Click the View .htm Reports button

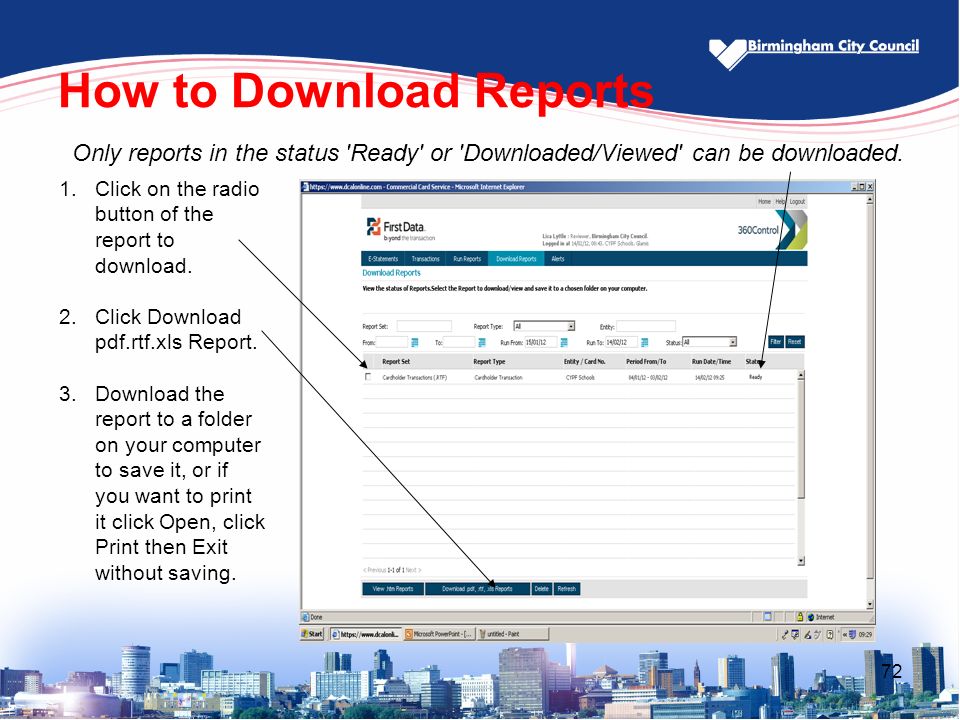click(x=393, y=589)
